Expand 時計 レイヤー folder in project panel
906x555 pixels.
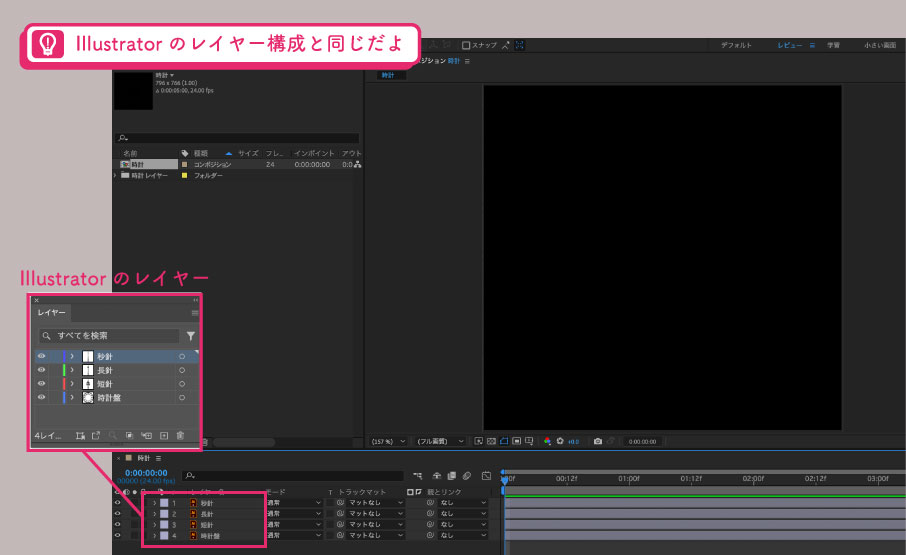point(115,175)
